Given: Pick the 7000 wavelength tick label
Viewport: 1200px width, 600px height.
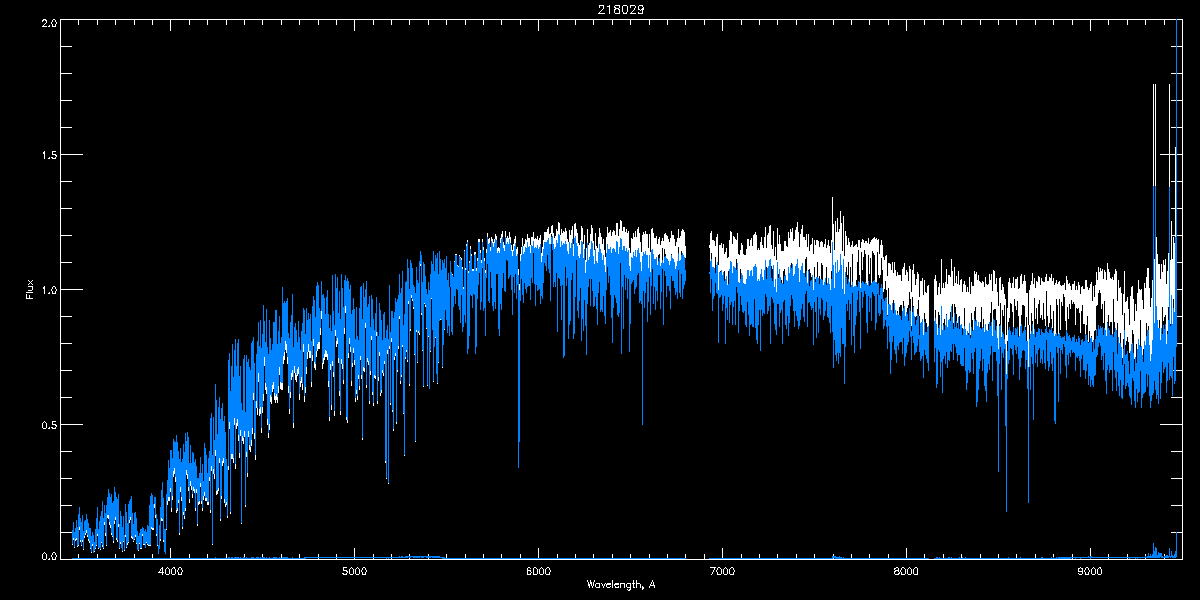Looking at the screenshot, I should (x=722, y=571).
